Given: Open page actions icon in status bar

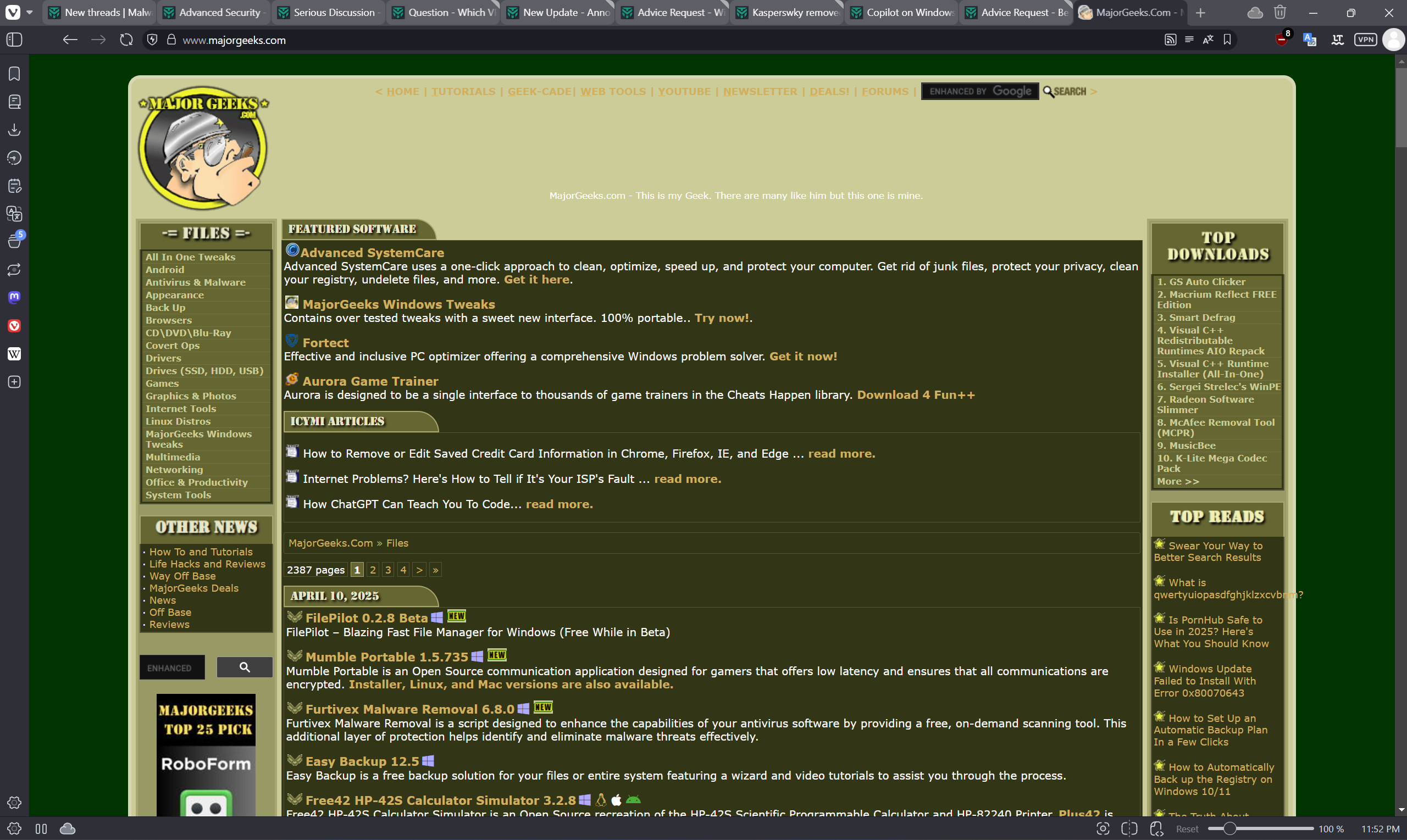Looking at the screenshot, I should coord(1156,828).
